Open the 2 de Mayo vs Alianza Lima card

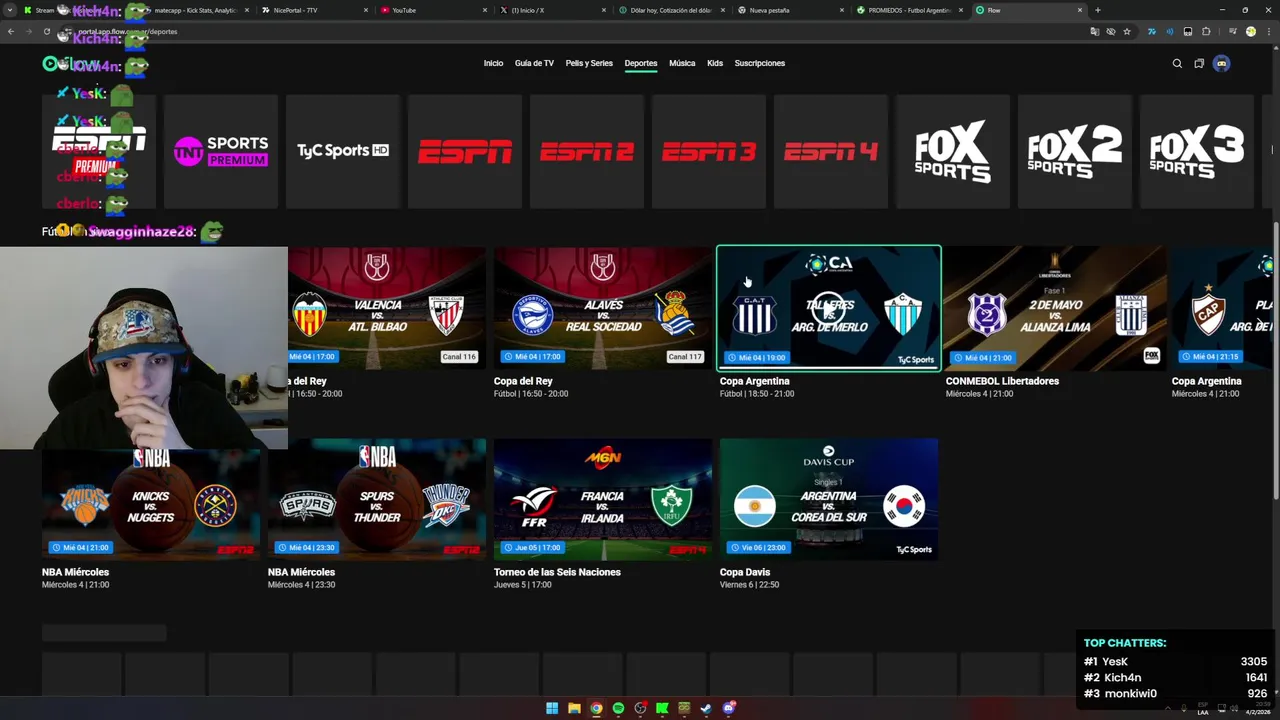pos(1055,308)
